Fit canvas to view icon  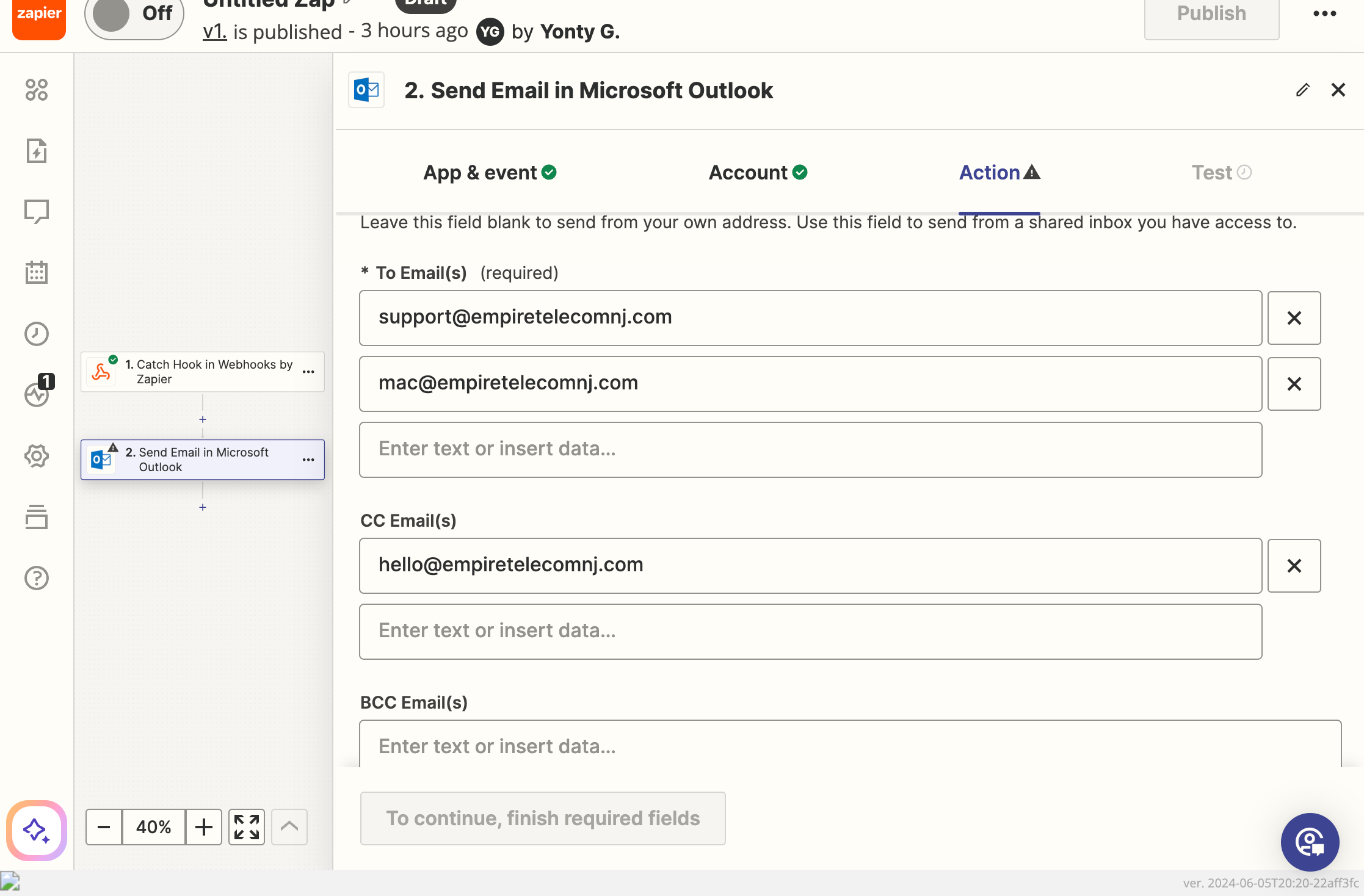point(247,827)
